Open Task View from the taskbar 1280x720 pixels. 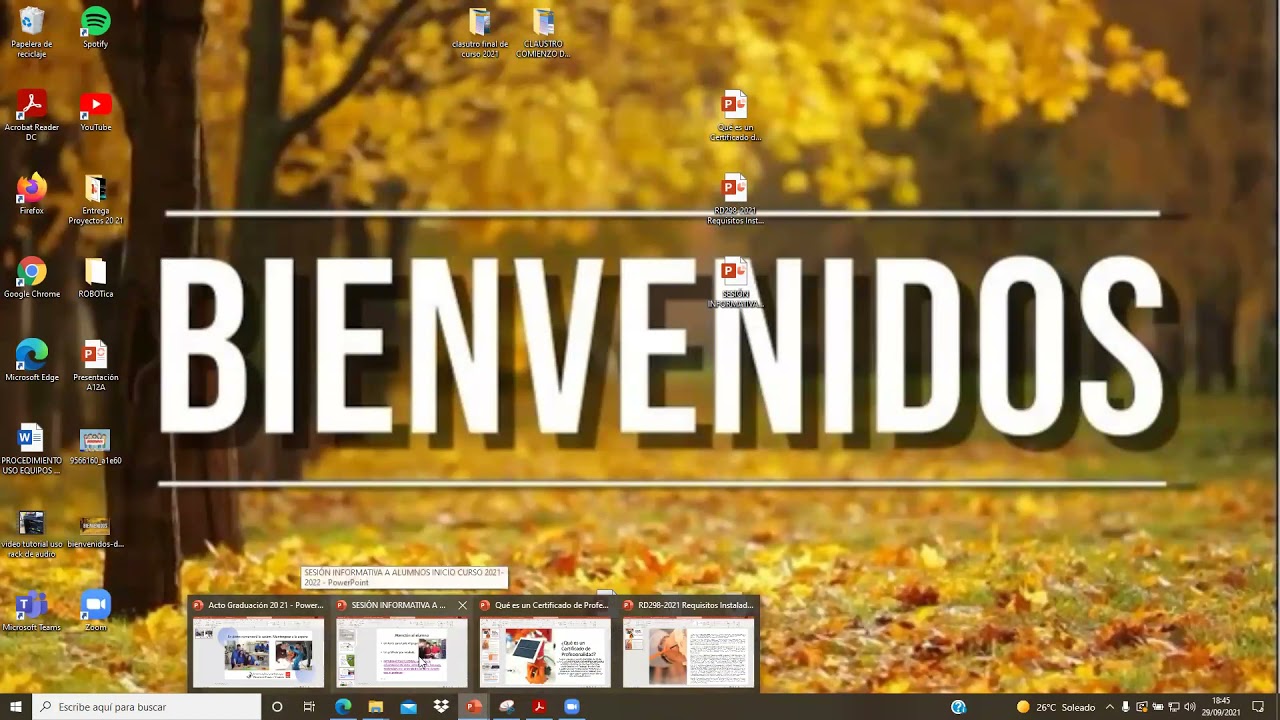click(309, 707)
